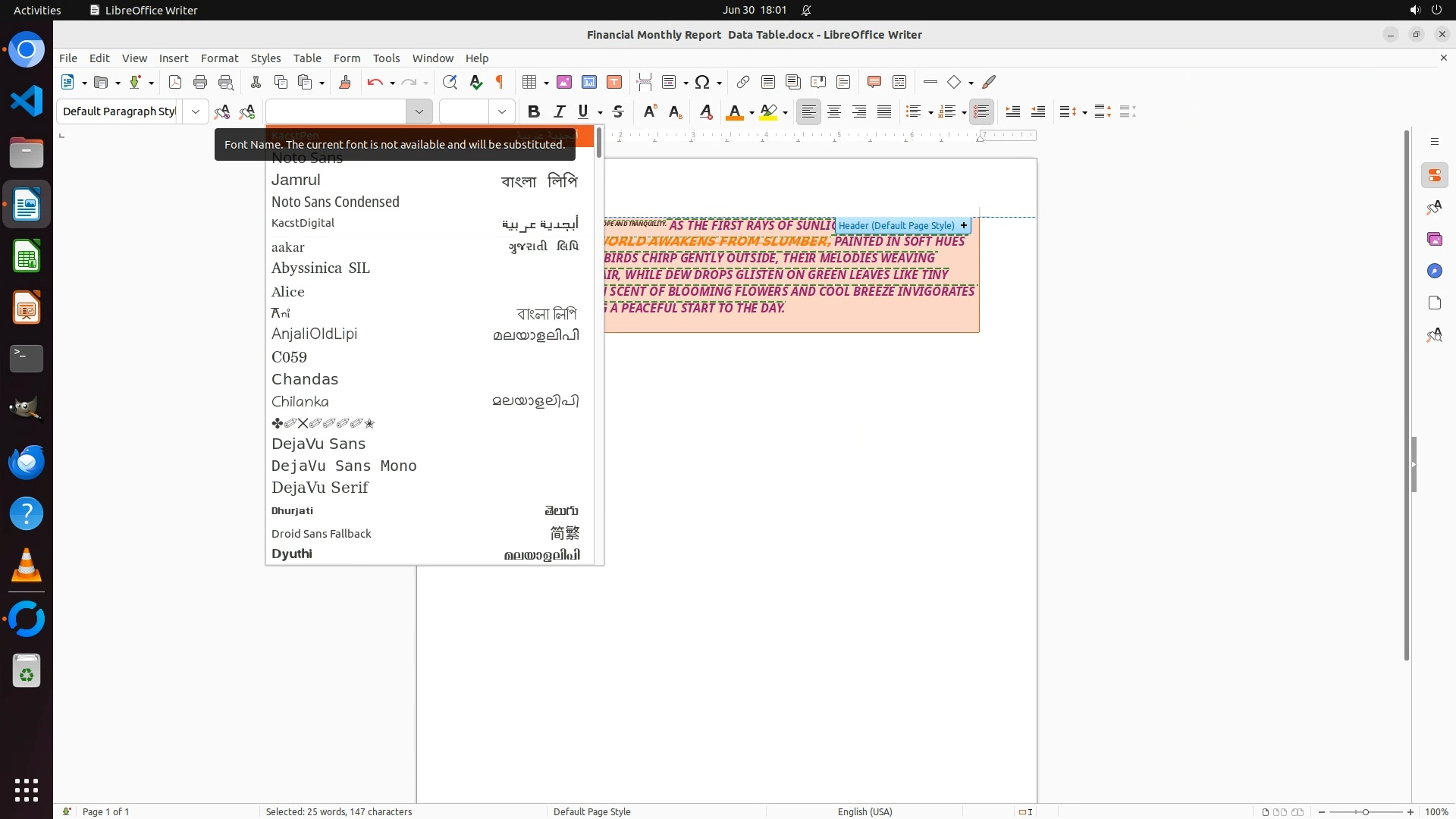The height and width of the screenshot is (819, 1456).
Task: Click the Strikethrough formatting icon
Action: tap(618, 111)
